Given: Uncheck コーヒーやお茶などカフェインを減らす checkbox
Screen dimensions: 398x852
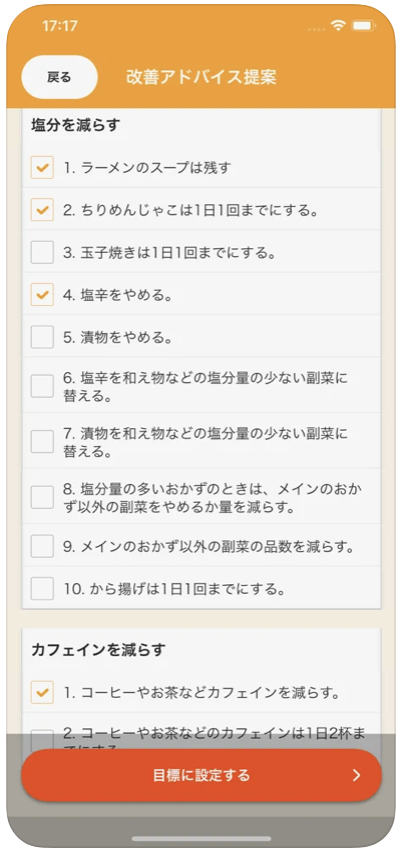Looking at the screenshot, I should 42,692.
